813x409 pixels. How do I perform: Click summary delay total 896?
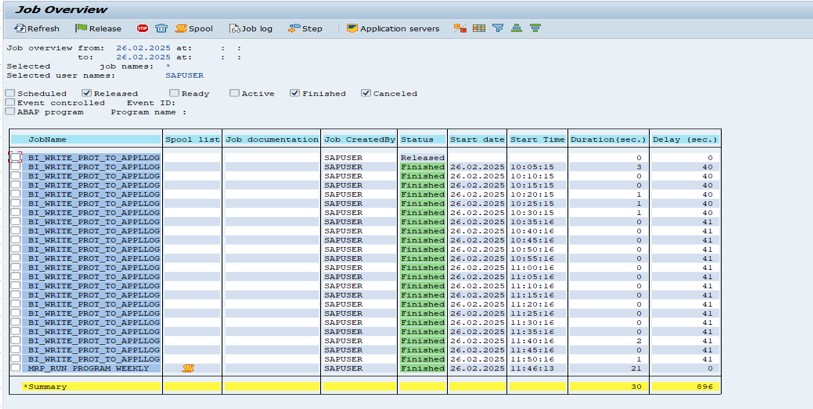point(705,387)
